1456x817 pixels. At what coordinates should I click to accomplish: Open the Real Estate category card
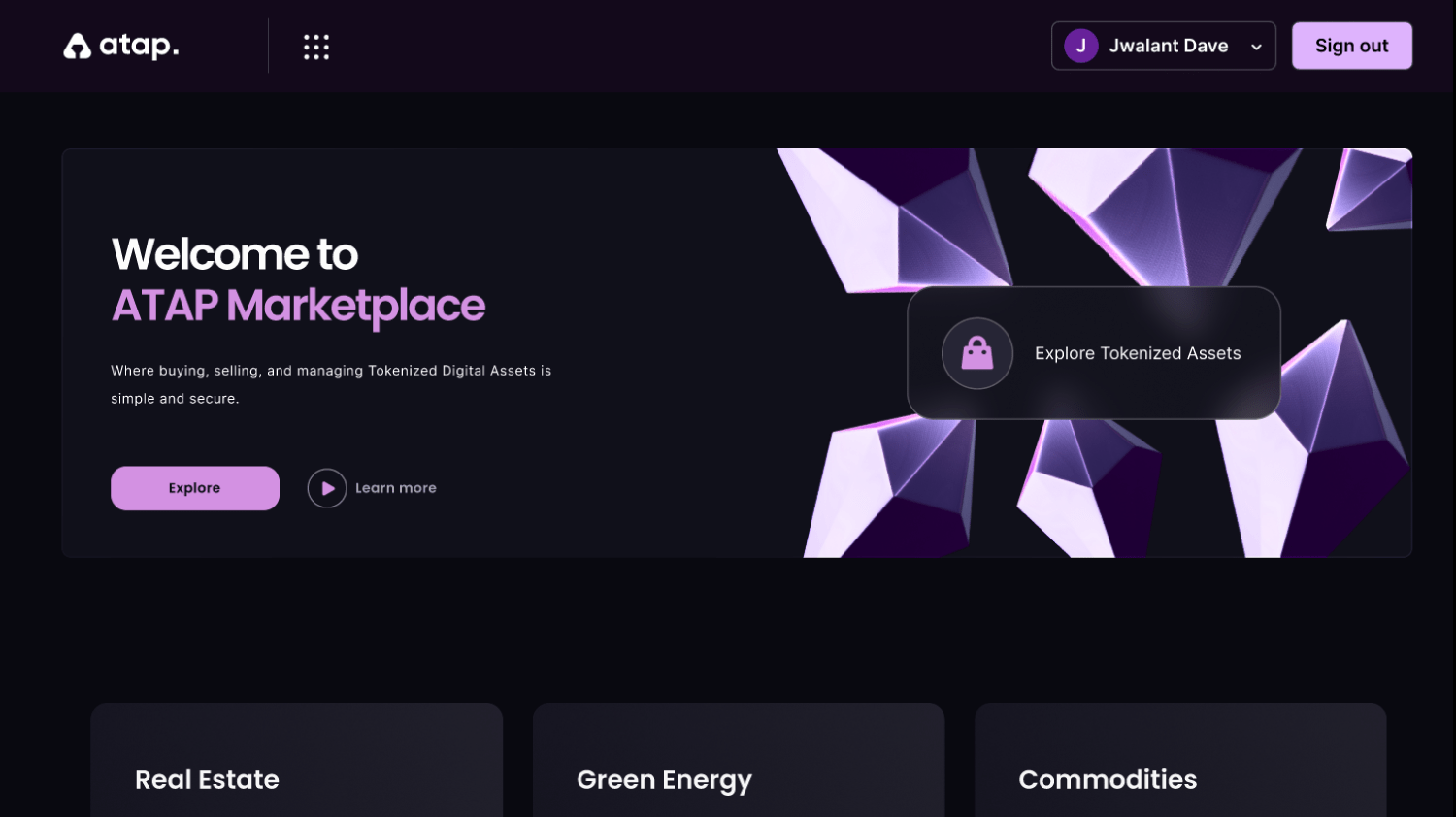click(297, 760)
